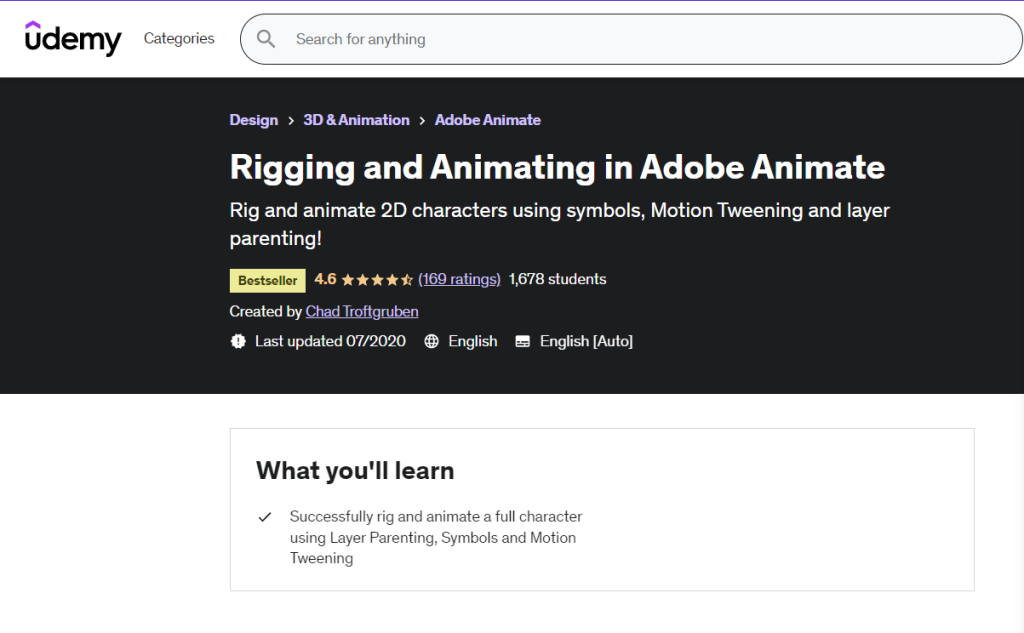Click the half-filled fifth rating star
1024x633 pixels.
click(409, 280)
